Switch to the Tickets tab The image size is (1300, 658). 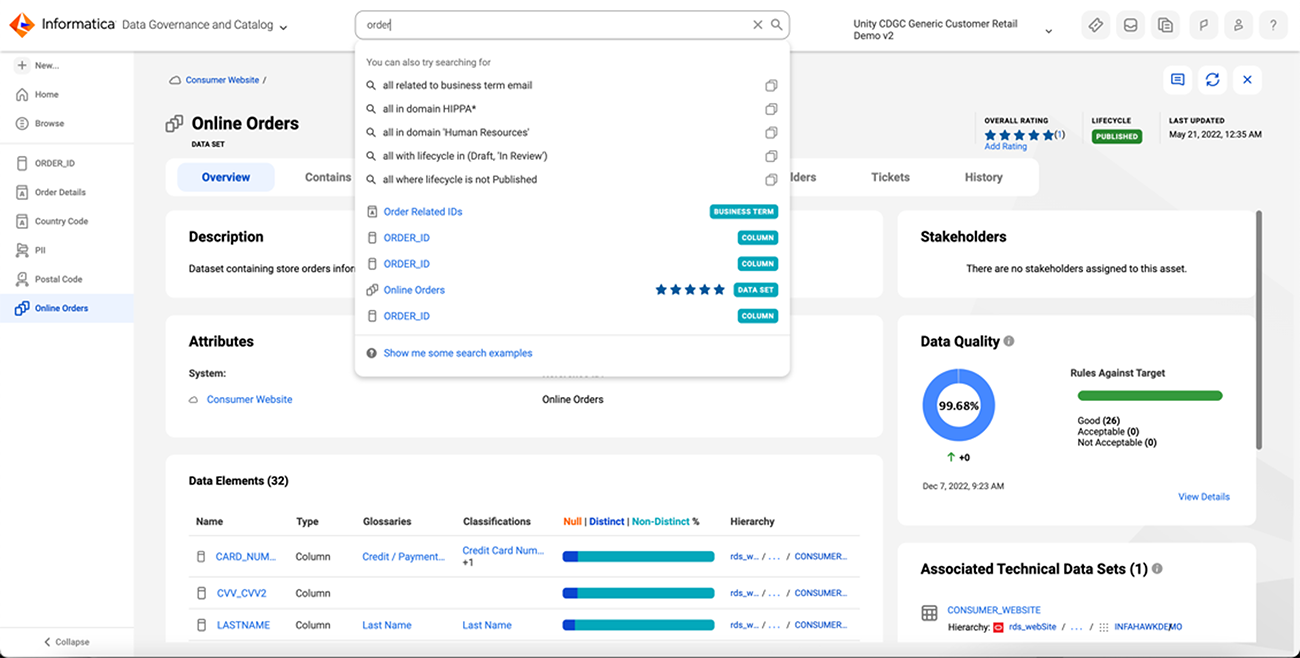pos(890,177)
